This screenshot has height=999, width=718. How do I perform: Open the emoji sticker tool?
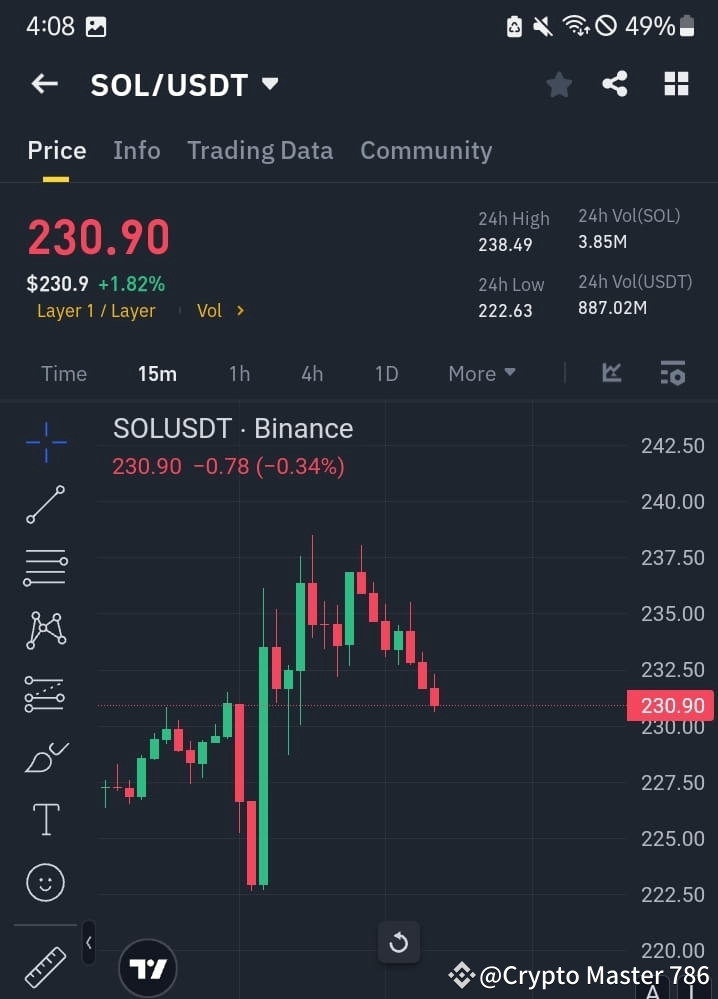coord(44,881)
